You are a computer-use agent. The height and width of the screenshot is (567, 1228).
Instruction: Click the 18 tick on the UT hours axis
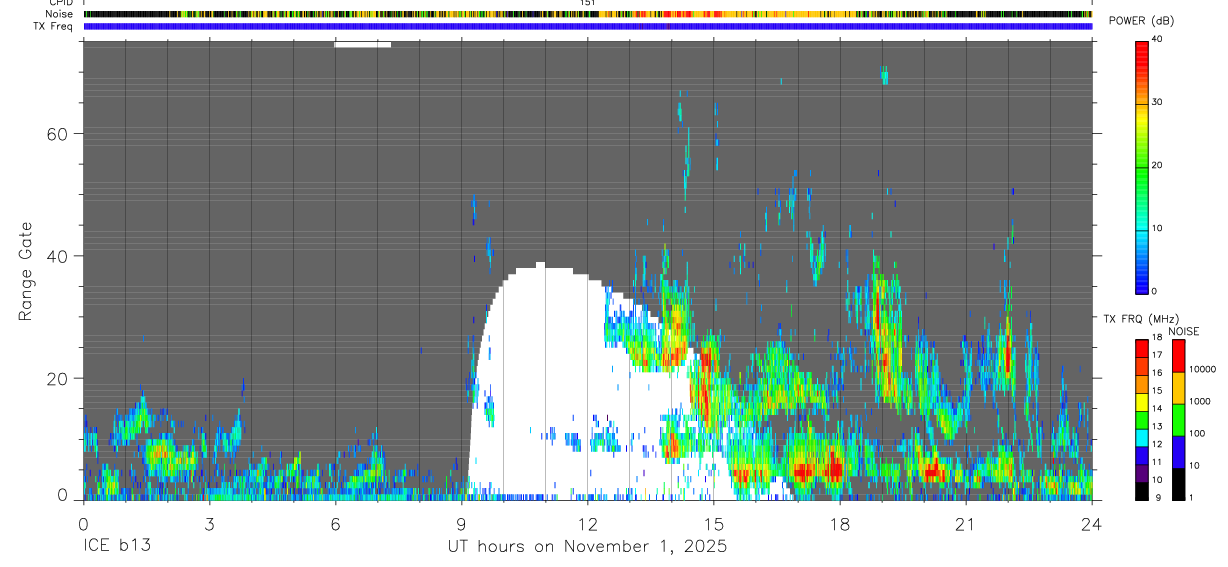pos(840,524)
